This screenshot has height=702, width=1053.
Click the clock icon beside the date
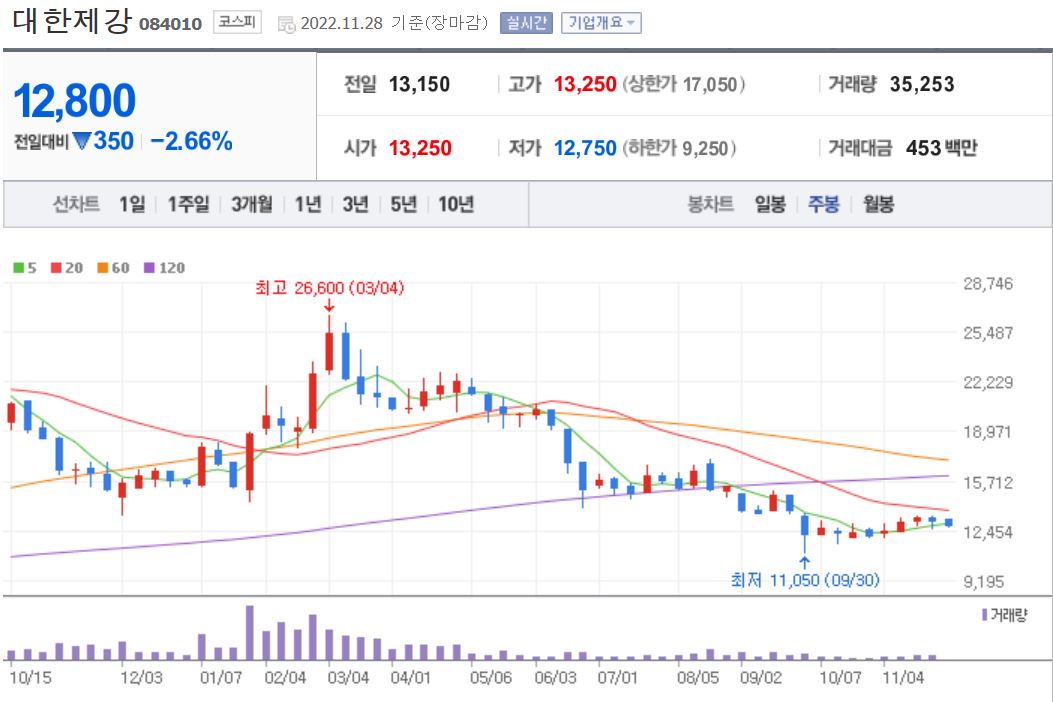pyautogui.click(x=287, y=25)
